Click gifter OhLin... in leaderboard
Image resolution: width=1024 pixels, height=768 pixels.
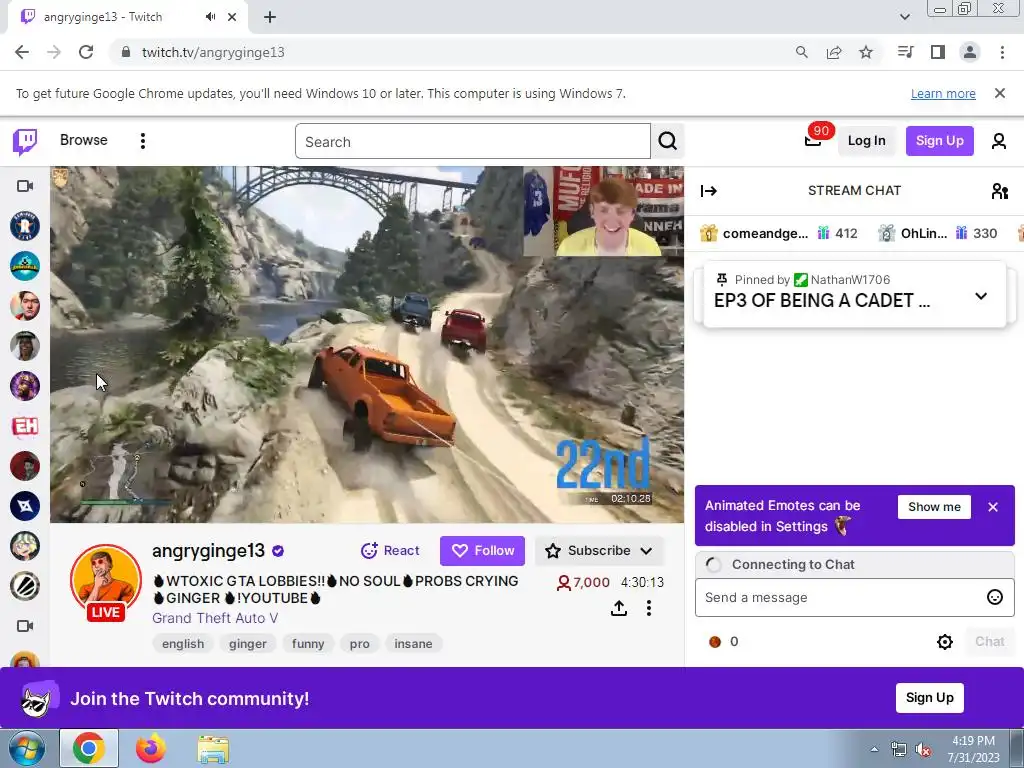(923, 233)
